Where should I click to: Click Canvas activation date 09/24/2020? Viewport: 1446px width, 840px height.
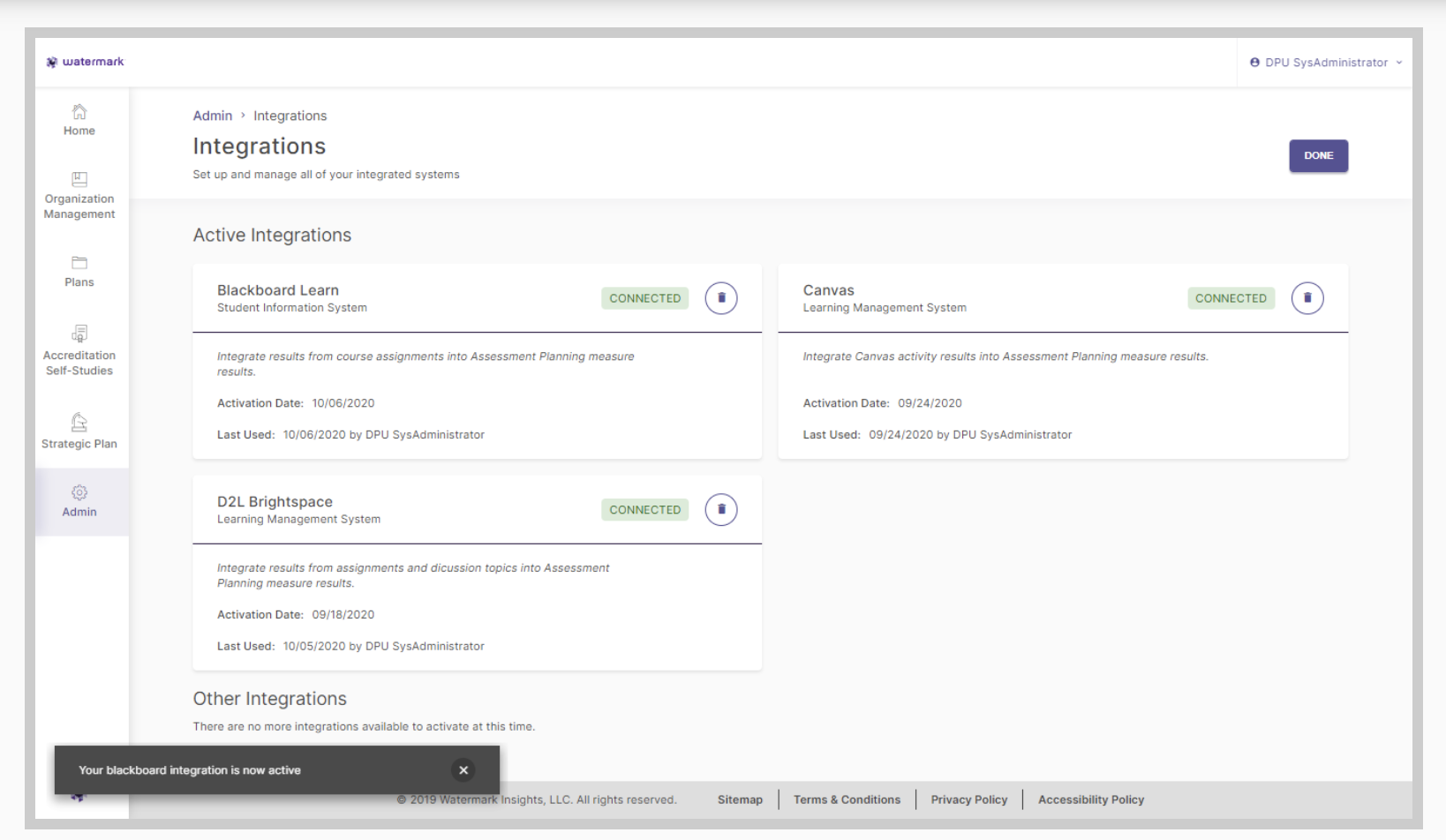coord(930,403)
